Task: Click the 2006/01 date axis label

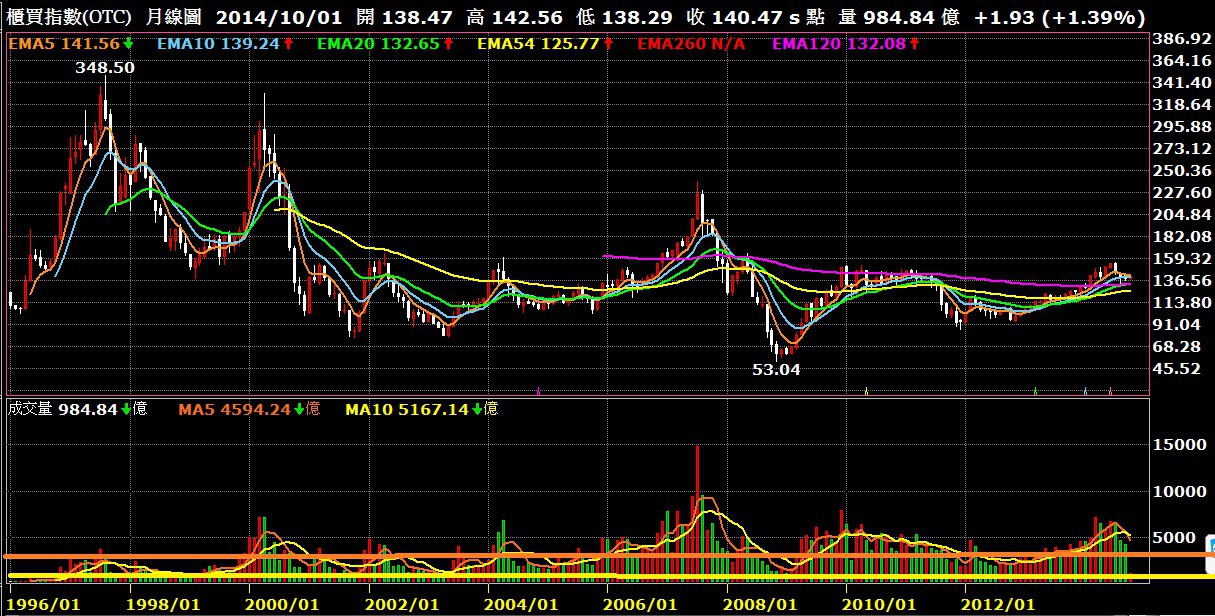Action: 642,605
